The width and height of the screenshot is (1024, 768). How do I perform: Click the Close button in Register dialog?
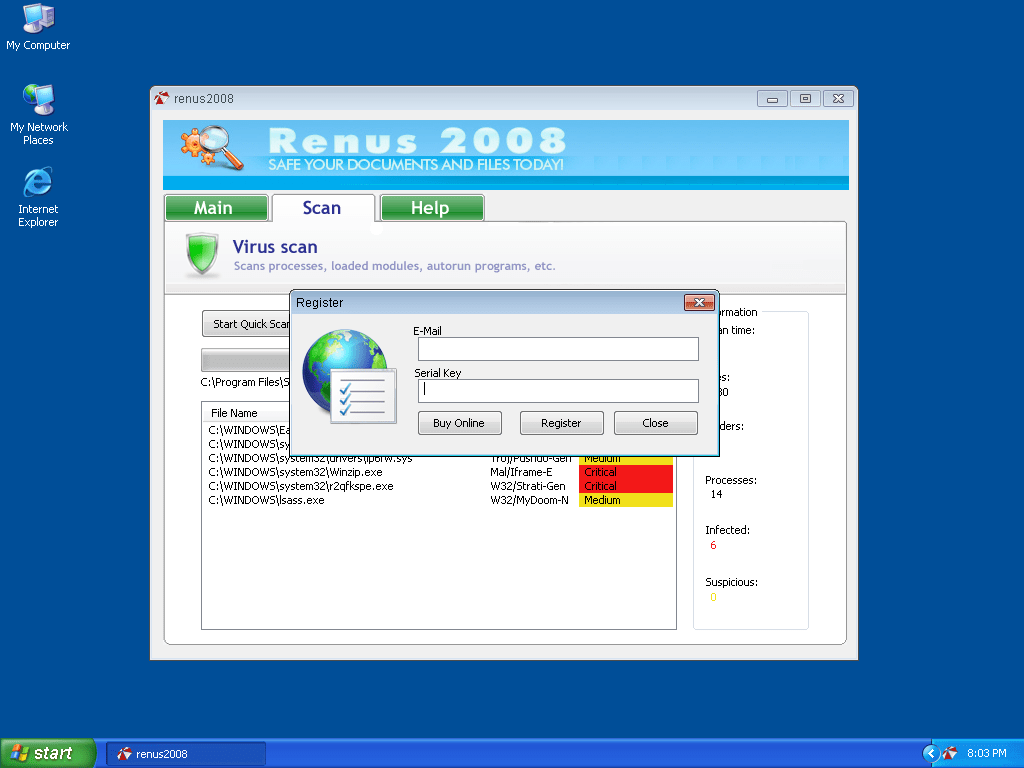655,423
